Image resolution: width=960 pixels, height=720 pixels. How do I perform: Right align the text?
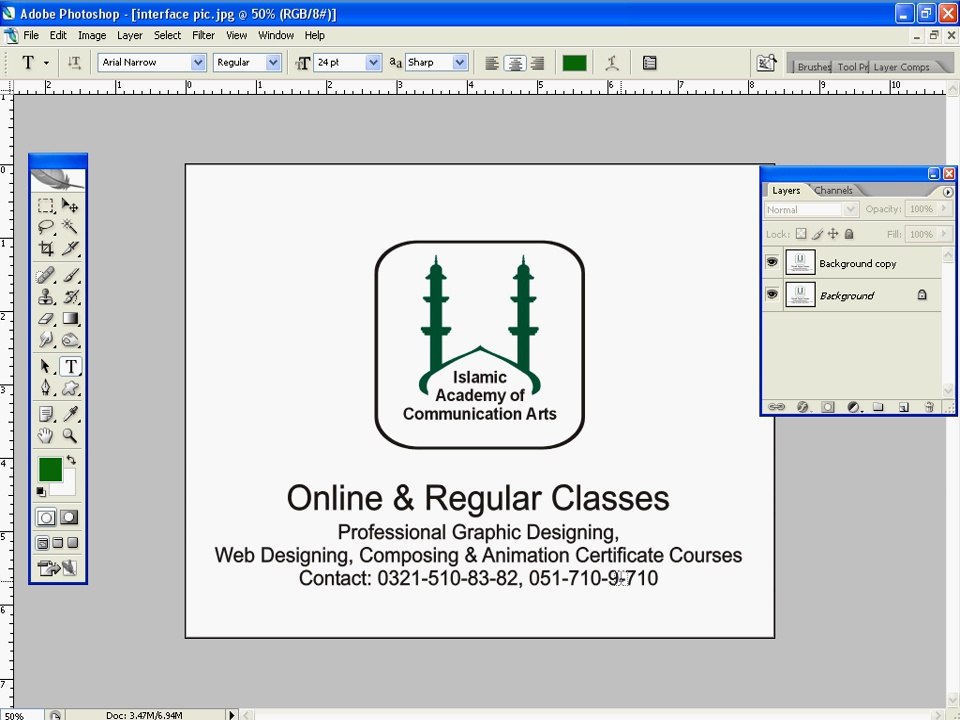click(537, 62)
